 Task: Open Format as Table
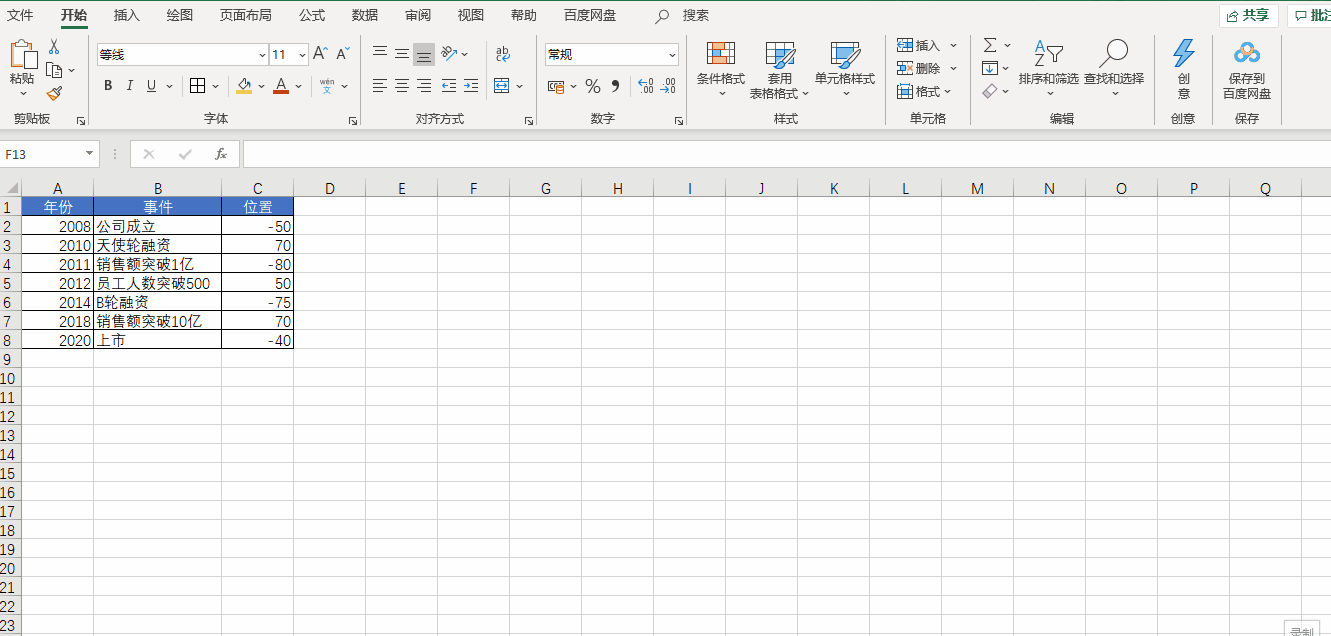pyautogui.click(x=780, y=69)
